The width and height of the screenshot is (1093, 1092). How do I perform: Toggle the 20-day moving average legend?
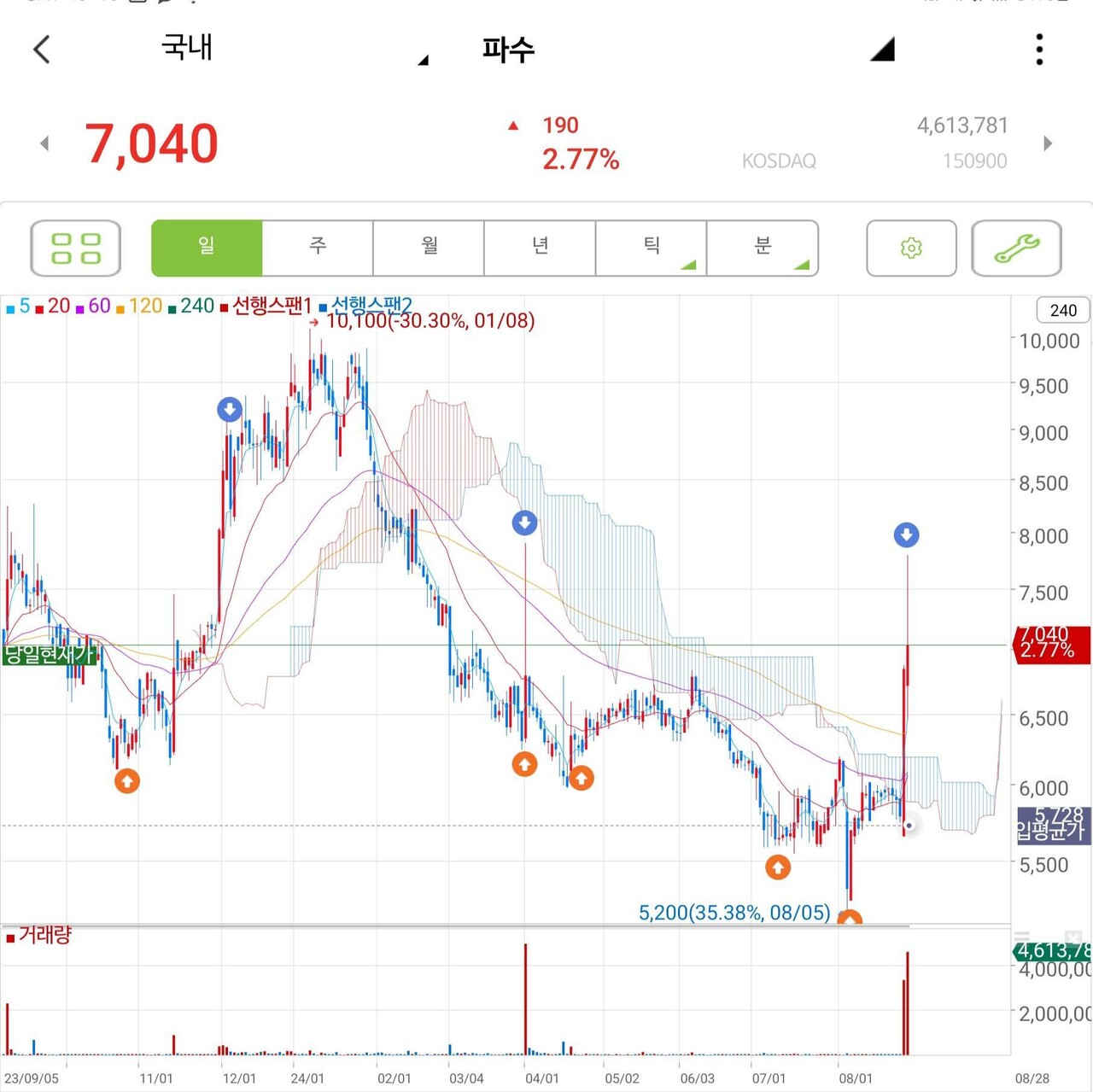[x=54, y=306]
